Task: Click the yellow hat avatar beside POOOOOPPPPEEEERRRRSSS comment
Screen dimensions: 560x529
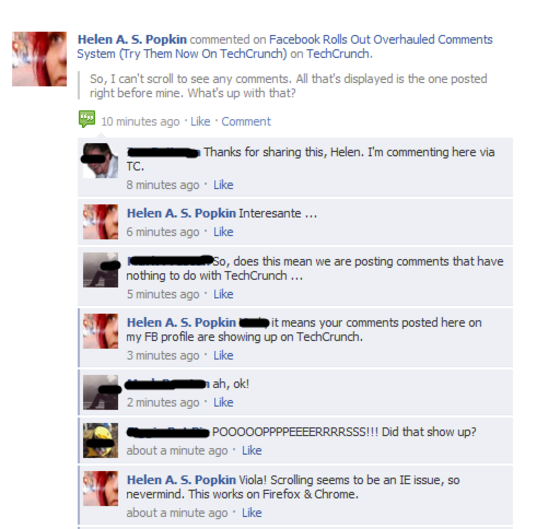Action: [x=100, y=440]
